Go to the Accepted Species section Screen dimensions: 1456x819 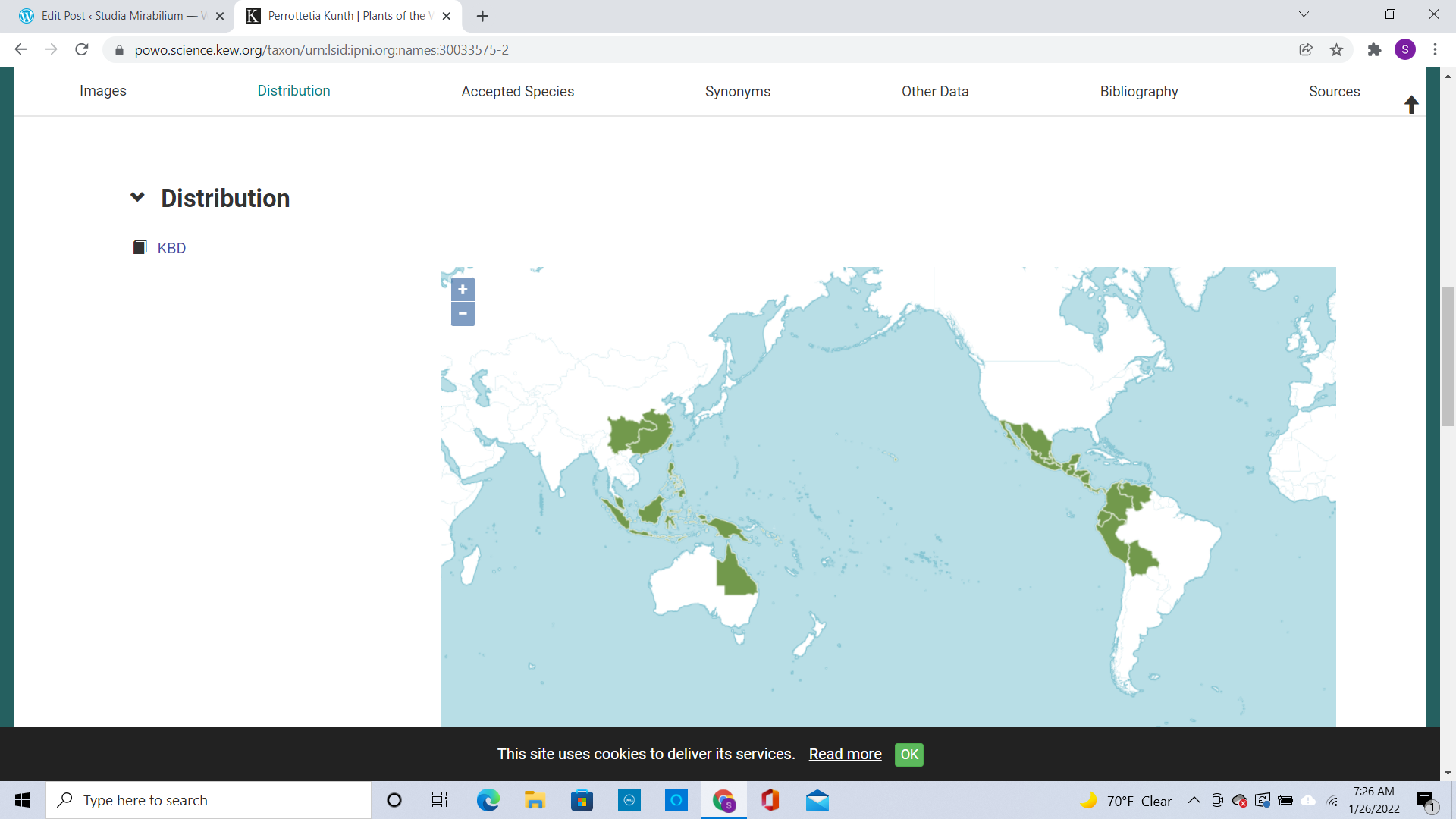517,91
